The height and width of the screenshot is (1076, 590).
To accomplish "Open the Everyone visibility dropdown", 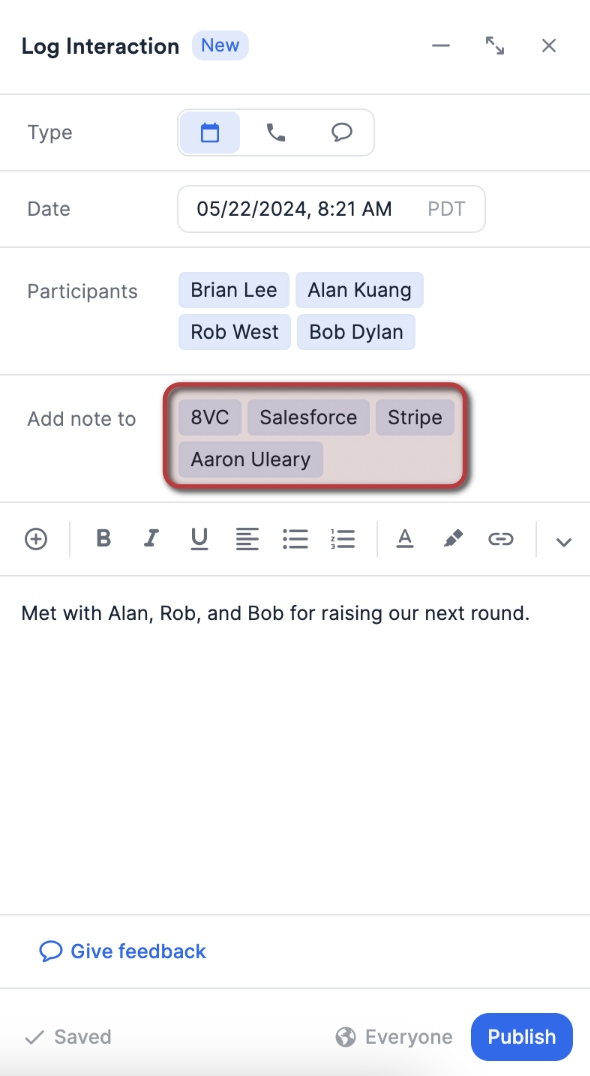I will pos(394,1037).
